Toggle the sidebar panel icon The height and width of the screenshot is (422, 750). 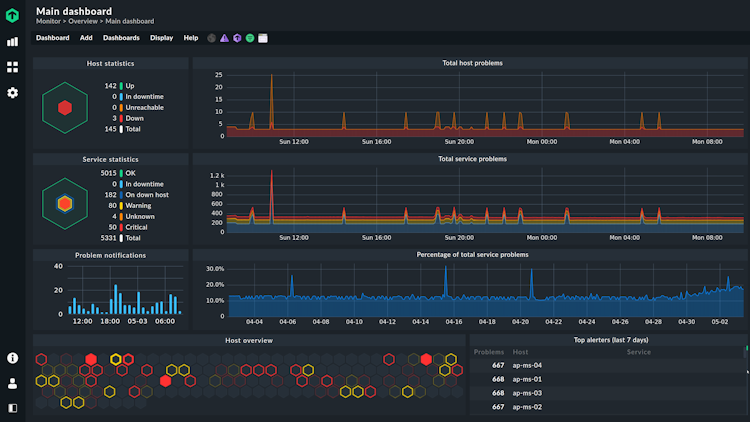click(12, 408)
